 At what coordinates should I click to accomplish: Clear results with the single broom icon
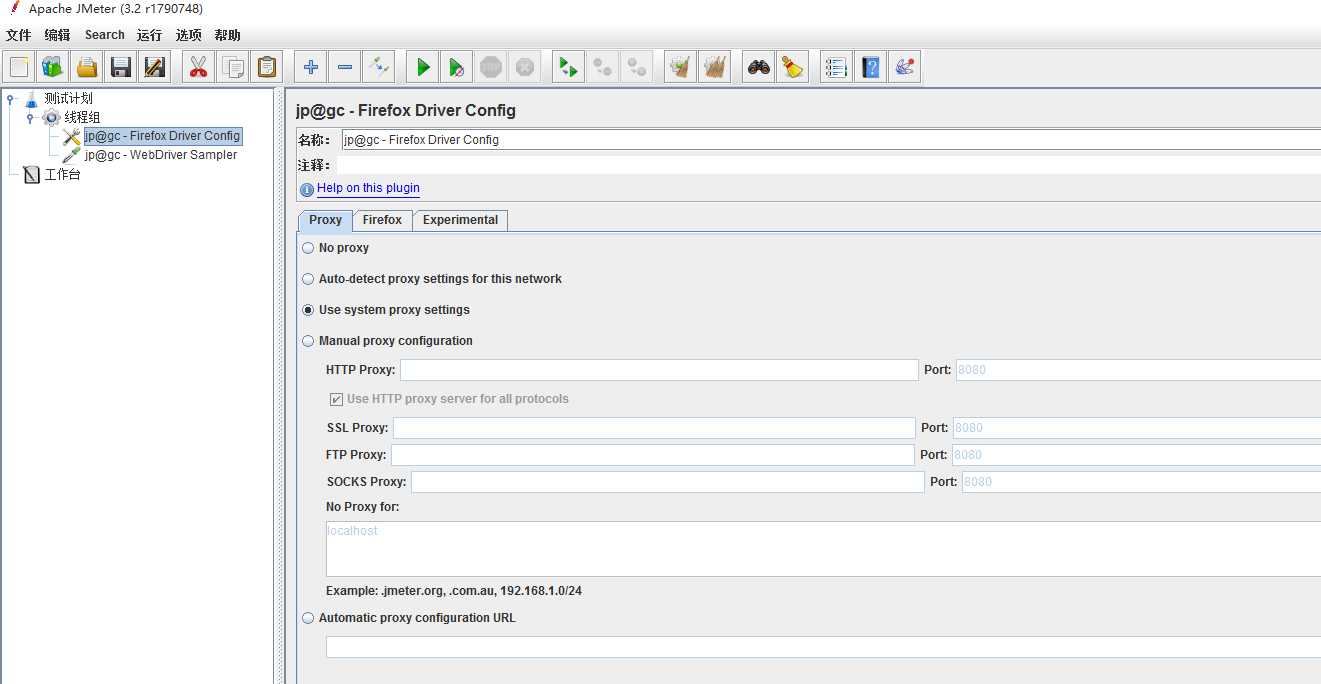point(680,67)
